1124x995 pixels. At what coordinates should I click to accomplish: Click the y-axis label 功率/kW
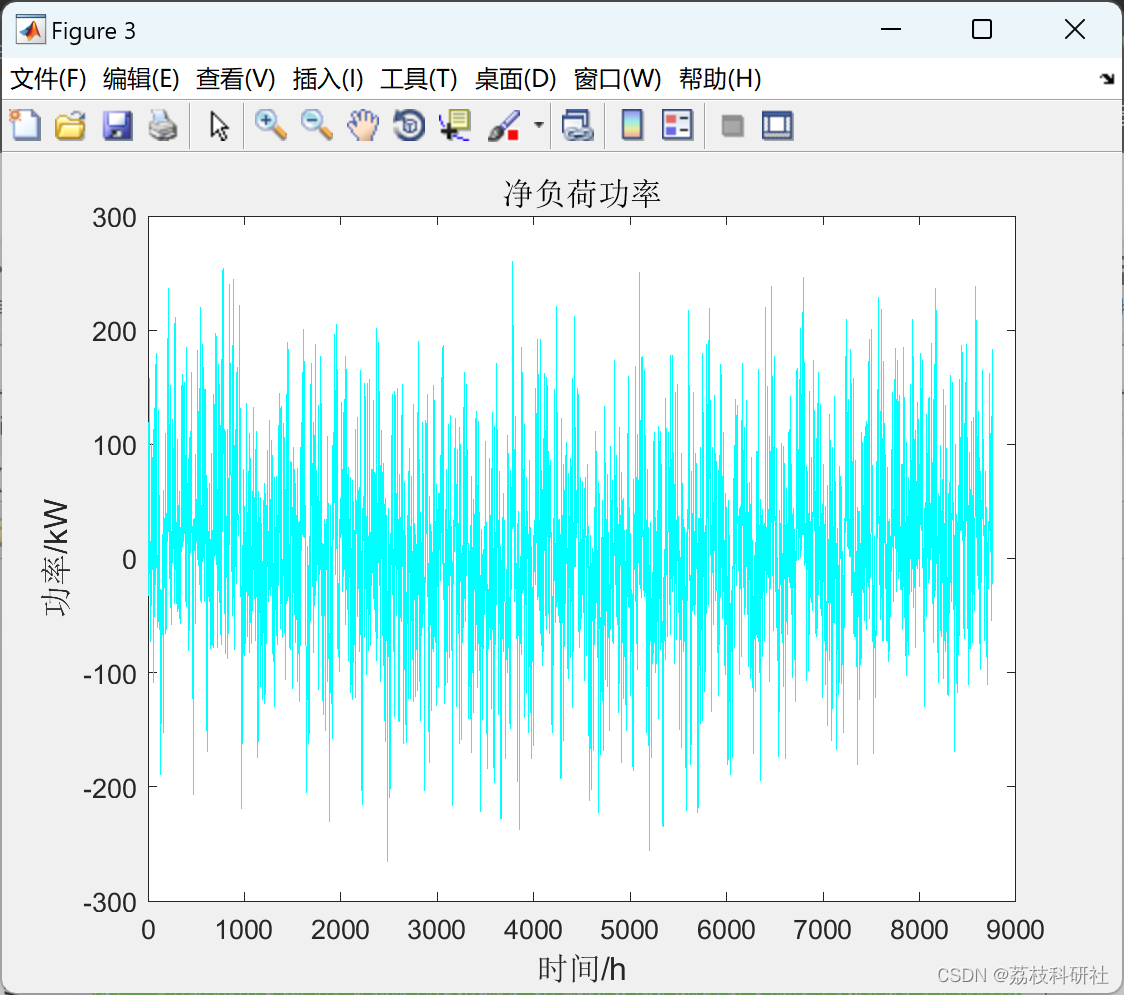tap(56, 558)
